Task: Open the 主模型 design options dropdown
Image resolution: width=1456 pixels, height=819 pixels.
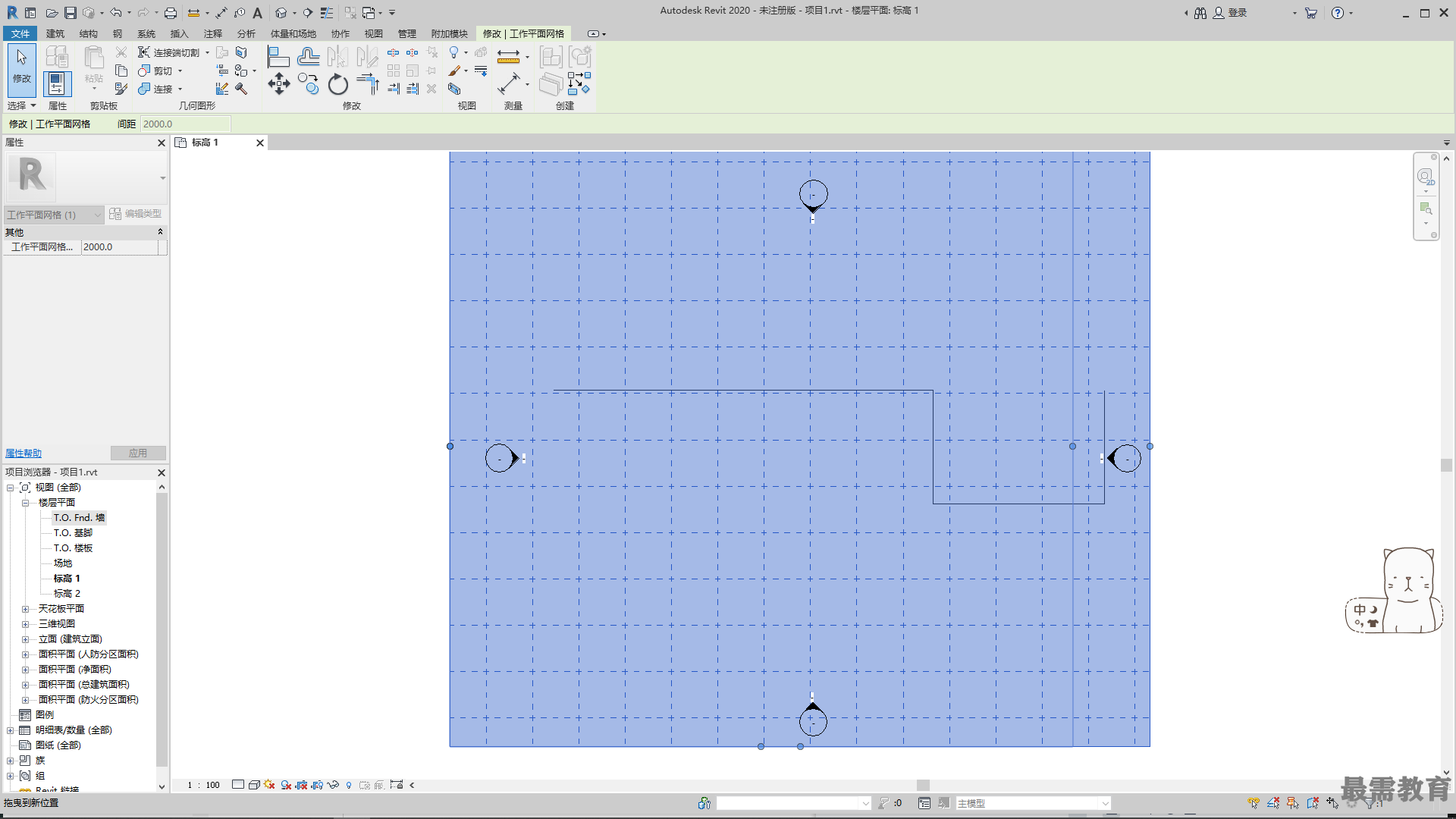Action: click(x=1105, y=803)
